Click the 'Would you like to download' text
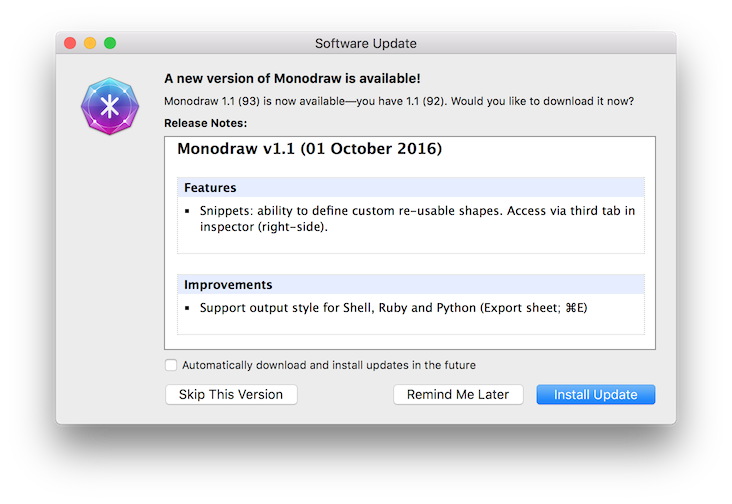The height and width of the screenshot is (504, 732). tap(542, 101)
